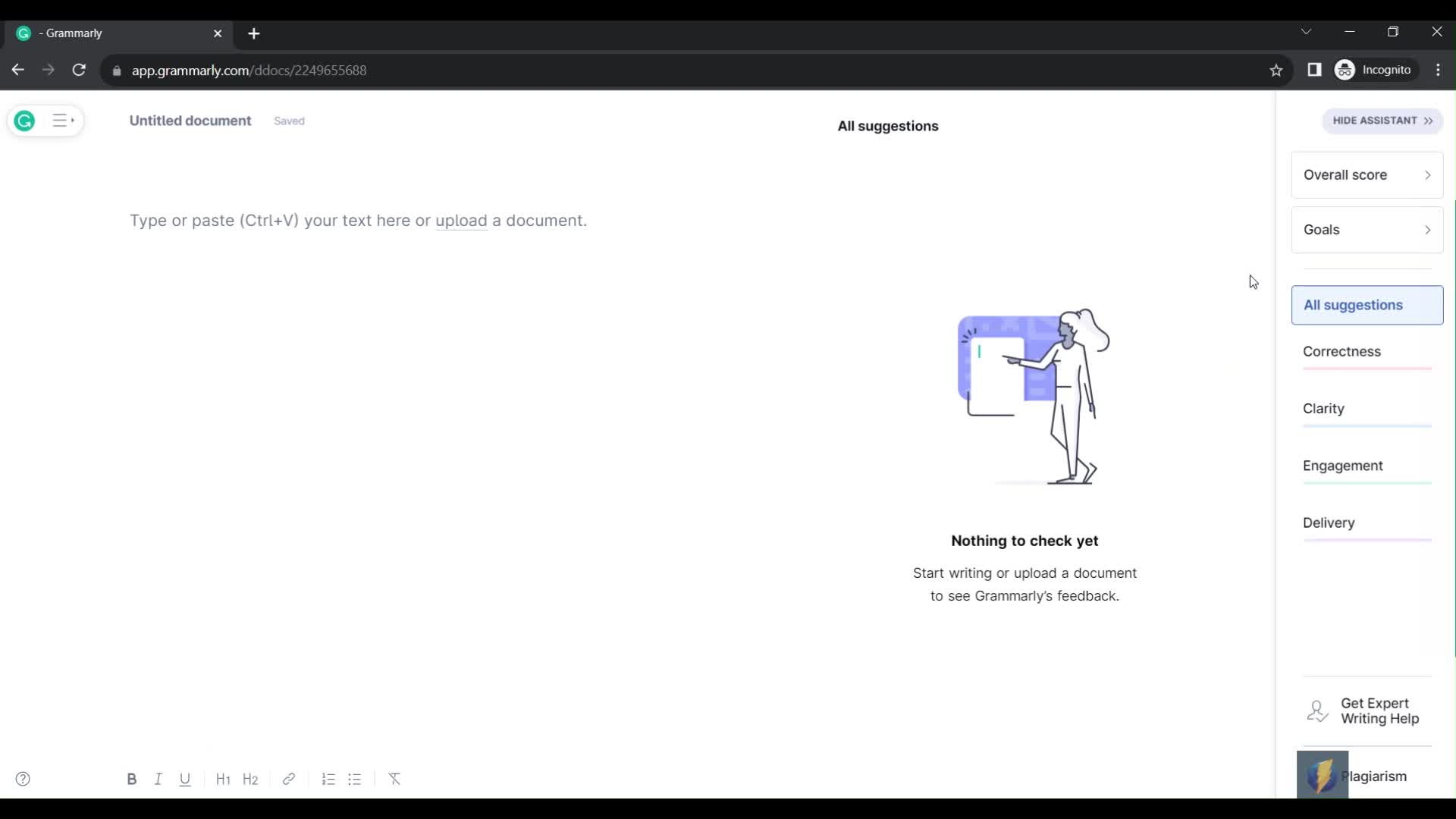Open the help question mark icon
Image resolution: width=1456 pixels, height=819 pixels.
pos(23,779)
